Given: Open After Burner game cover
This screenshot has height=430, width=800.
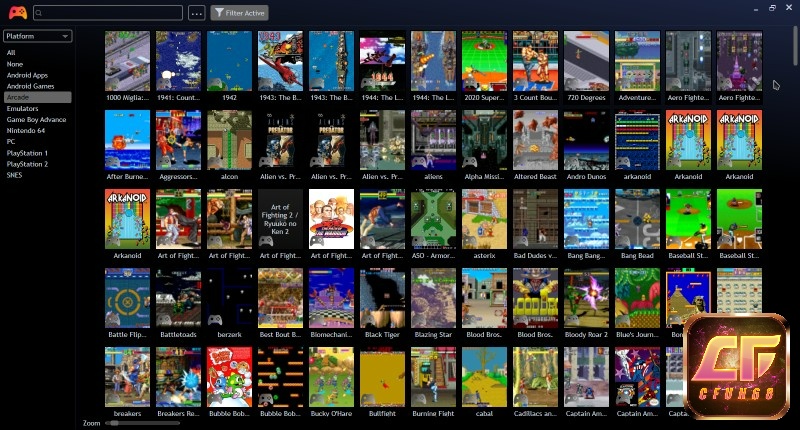Looking at the screenshot, I should tap(128, 140).
